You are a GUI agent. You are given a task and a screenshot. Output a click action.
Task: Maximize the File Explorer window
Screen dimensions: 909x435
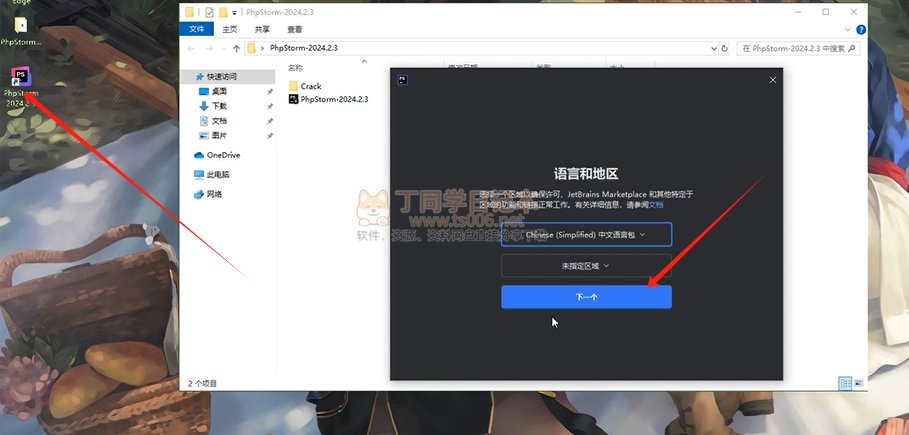[x=826, y=12]
